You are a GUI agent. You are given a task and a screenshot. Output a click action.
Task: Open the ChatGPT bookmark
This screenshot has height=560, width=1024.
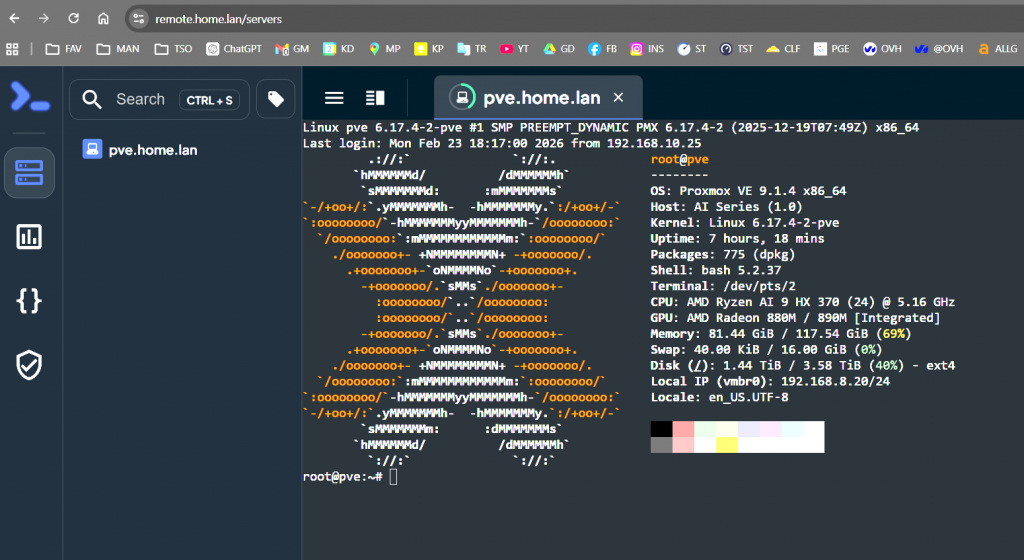pos(234,48)
